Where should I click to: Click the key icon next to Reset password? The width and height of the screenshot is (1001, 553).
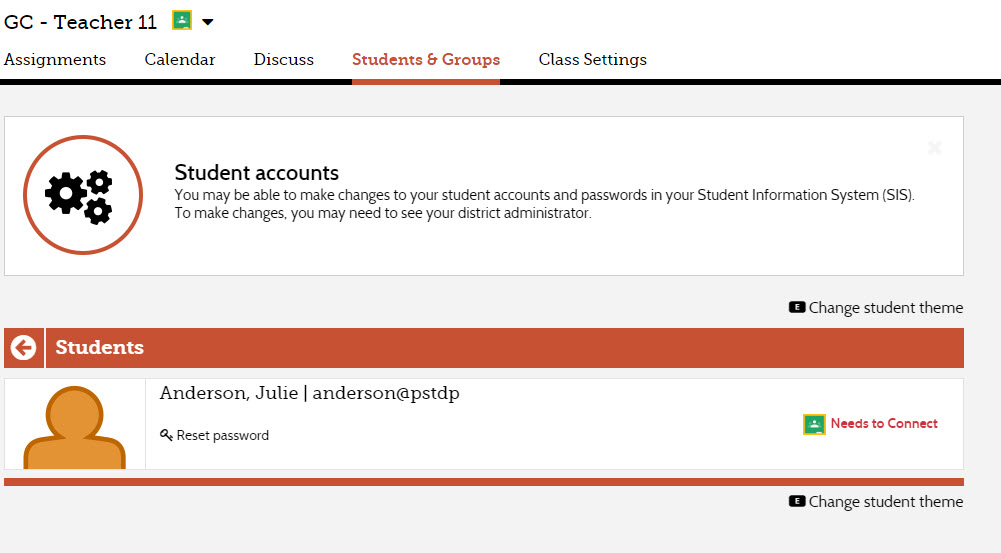(x=166, y=435)
